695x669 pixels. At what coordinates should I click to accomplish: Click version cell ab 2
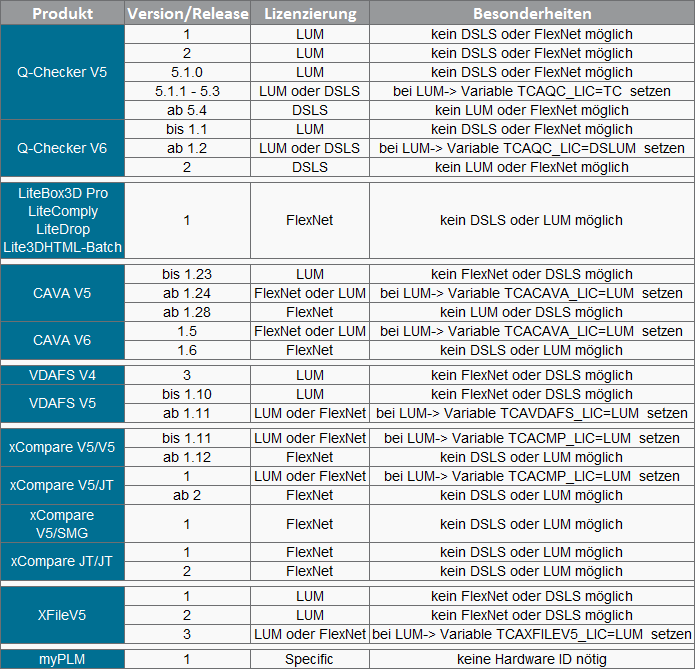[187, 495]
